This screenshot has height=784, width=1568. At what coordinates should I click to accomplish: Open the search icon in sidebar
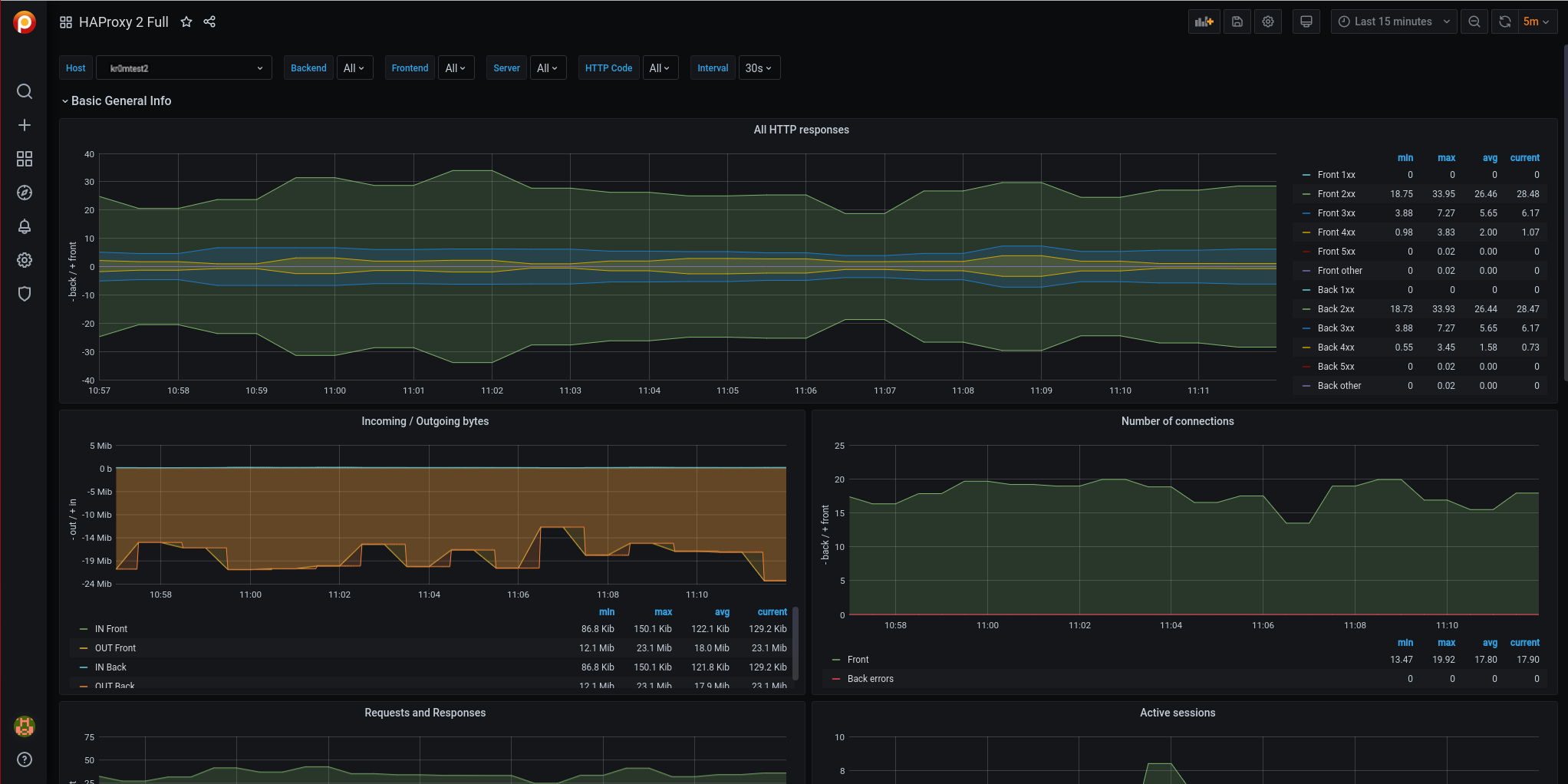point(25,92)
